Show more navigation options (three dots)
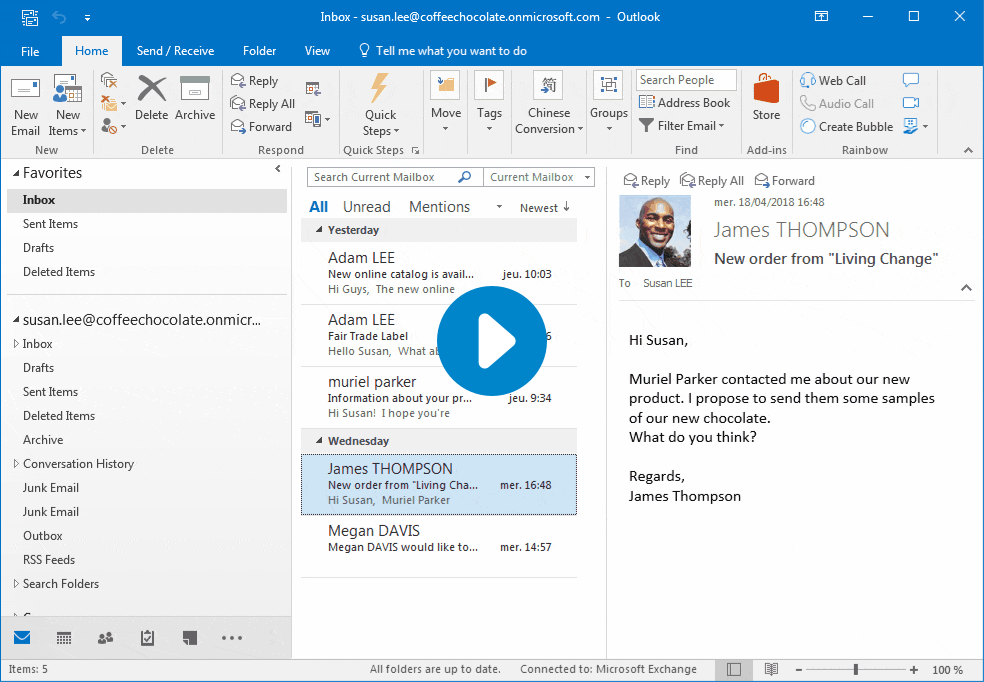This screenshot has width=984, height=682. (x=232, y=638)
